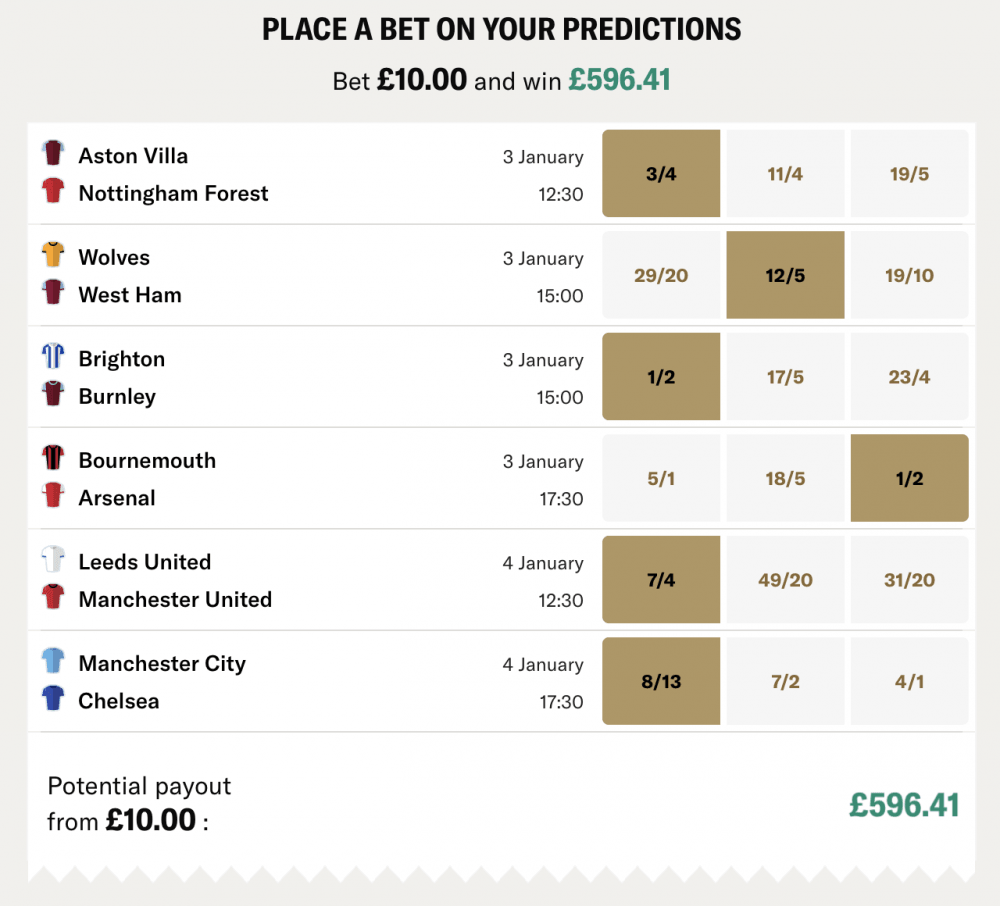Select the Burnley jersey icon

point(53,396)
